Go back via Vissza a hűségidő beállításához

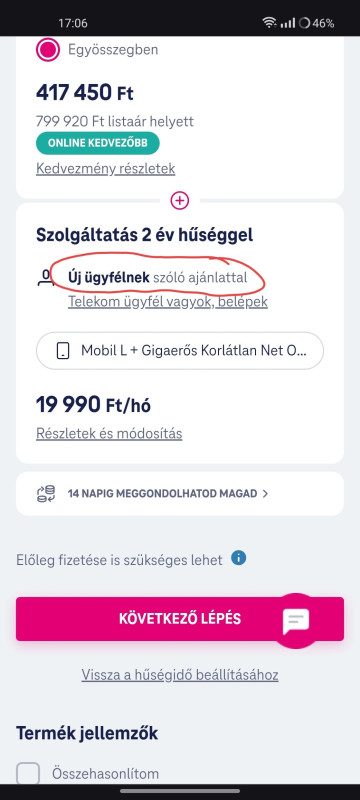coord(179,675)
